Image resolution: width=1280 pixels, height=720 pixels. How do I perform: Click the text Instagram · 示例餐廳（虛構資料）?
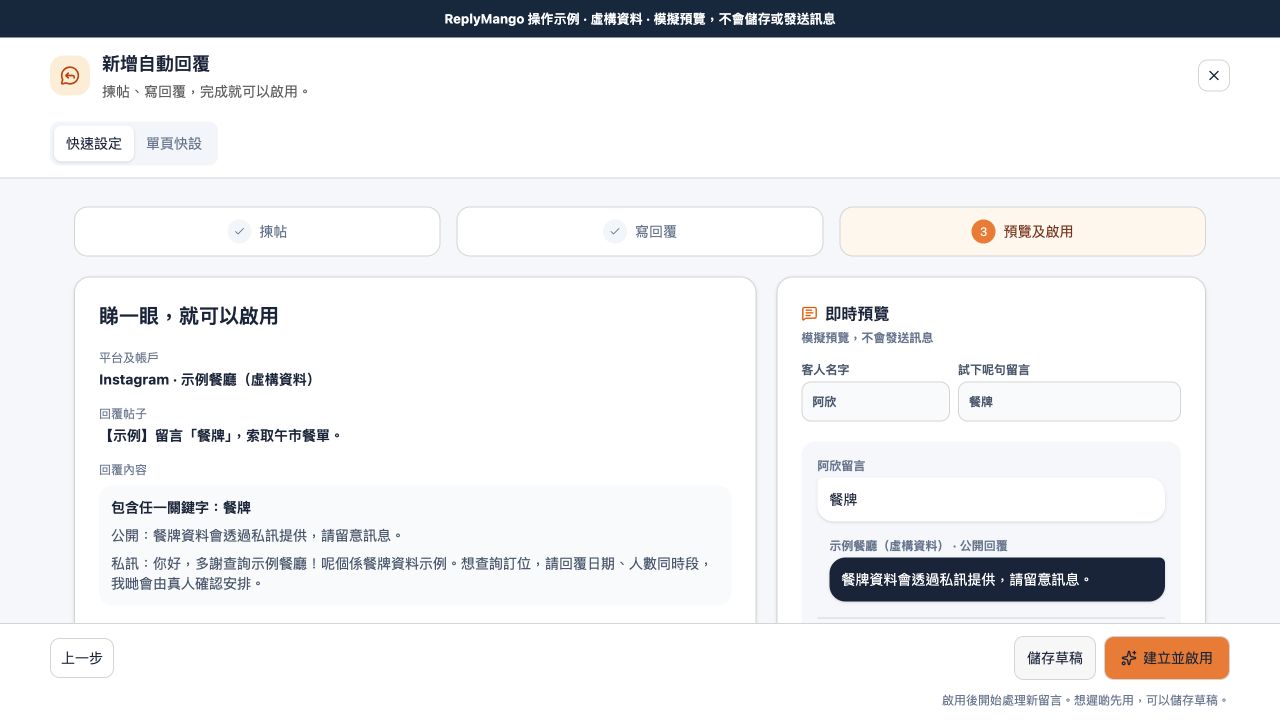[x=207, y=380]
